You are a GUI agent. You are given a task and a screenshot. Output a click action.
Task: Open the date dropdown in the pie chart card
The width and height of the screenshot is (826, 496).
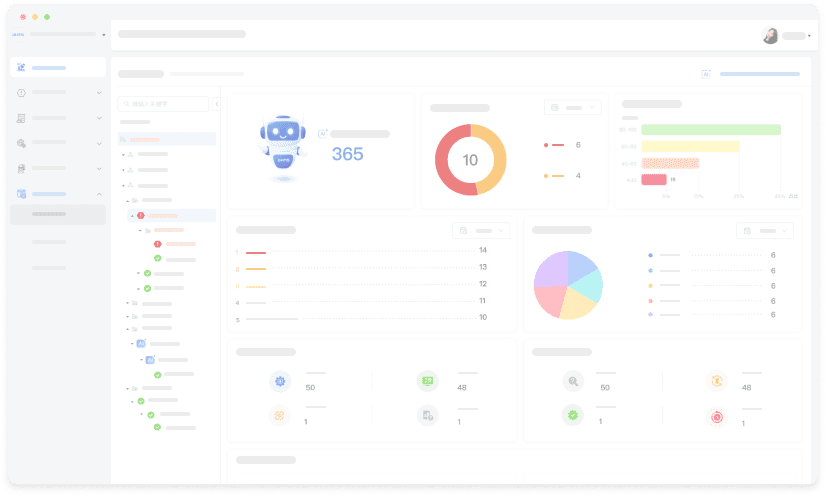tap(765, 231)
